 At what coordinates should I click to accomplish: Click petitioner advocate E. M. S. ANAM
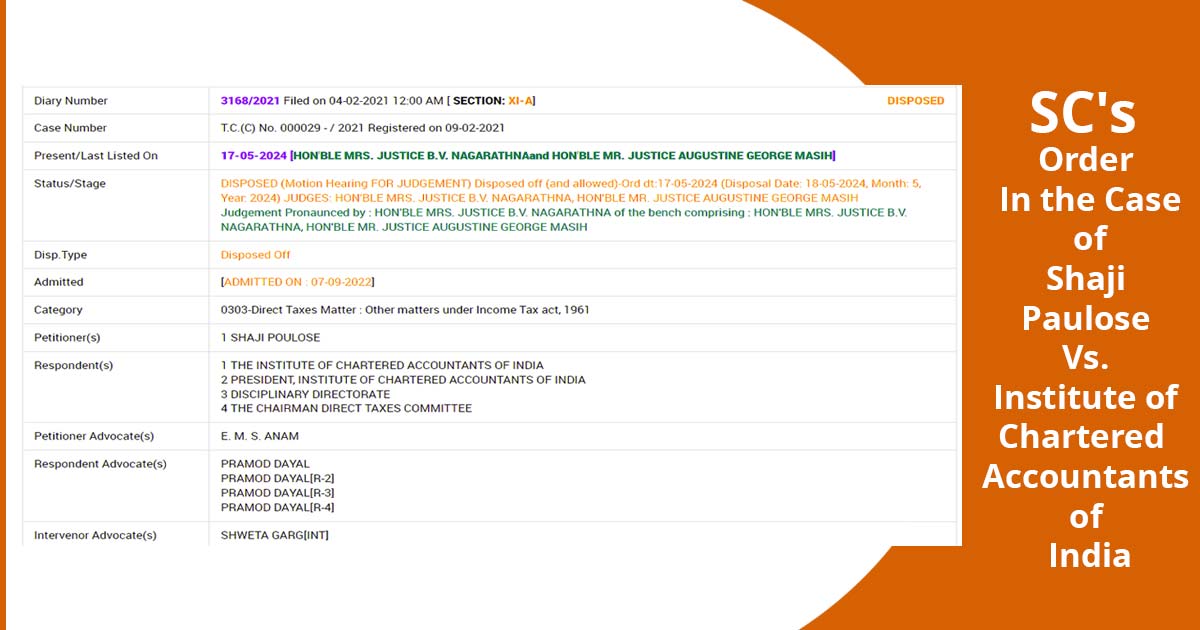pyautogui.click(x=259, y=436)
